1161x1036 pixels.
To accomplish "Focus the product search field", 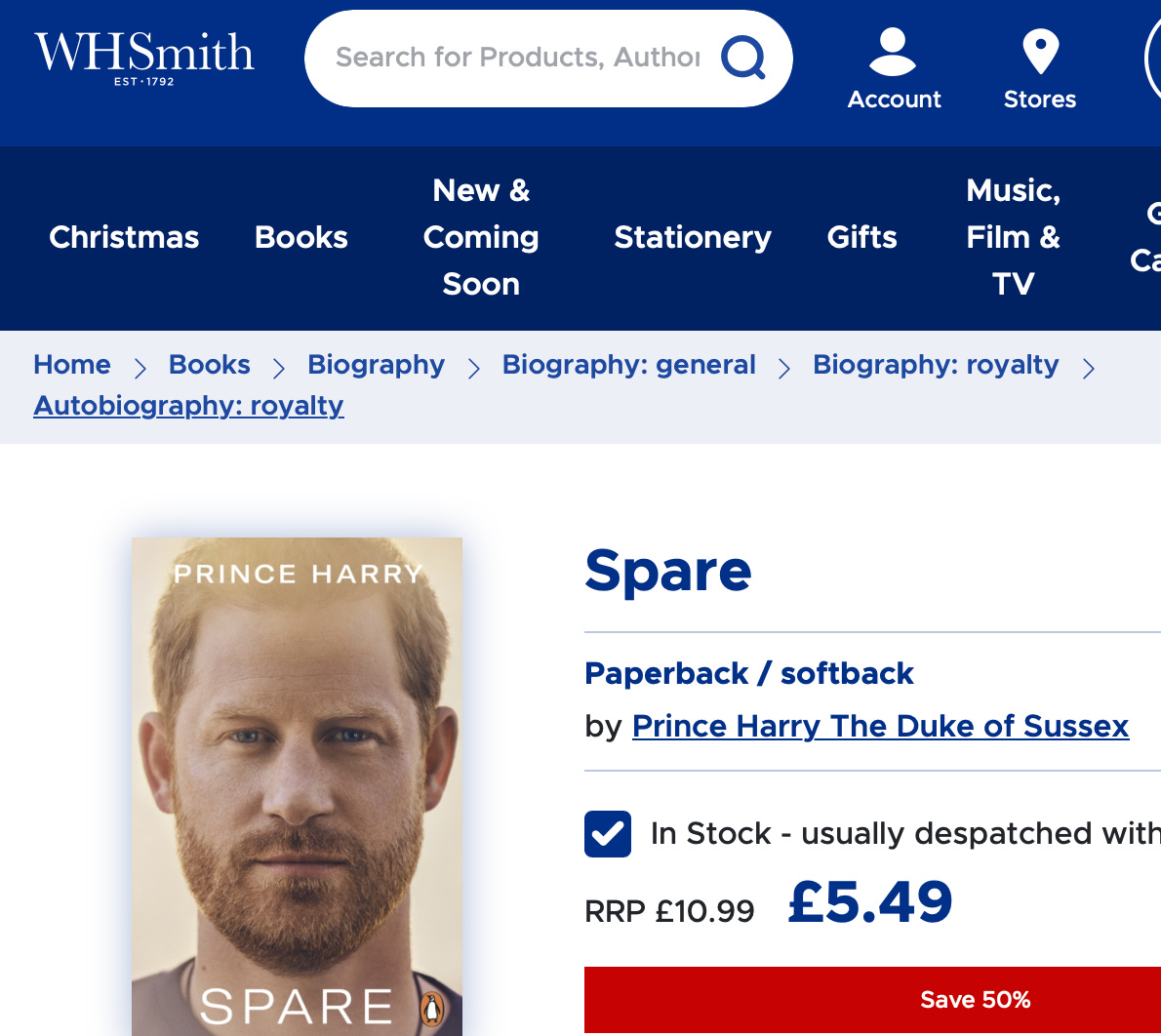I will [517, 57].
